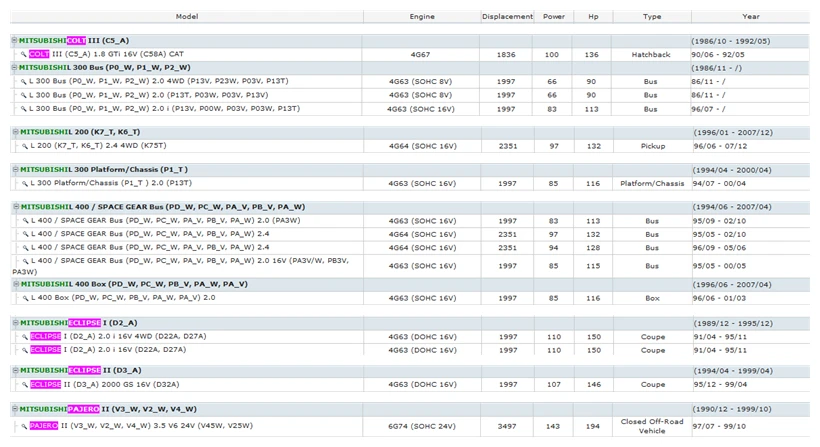Screen dimensions: 820x447
Task: Collapse the MITSUBISHI L 300 Platform/Chassis group
Action: point(16,169)
